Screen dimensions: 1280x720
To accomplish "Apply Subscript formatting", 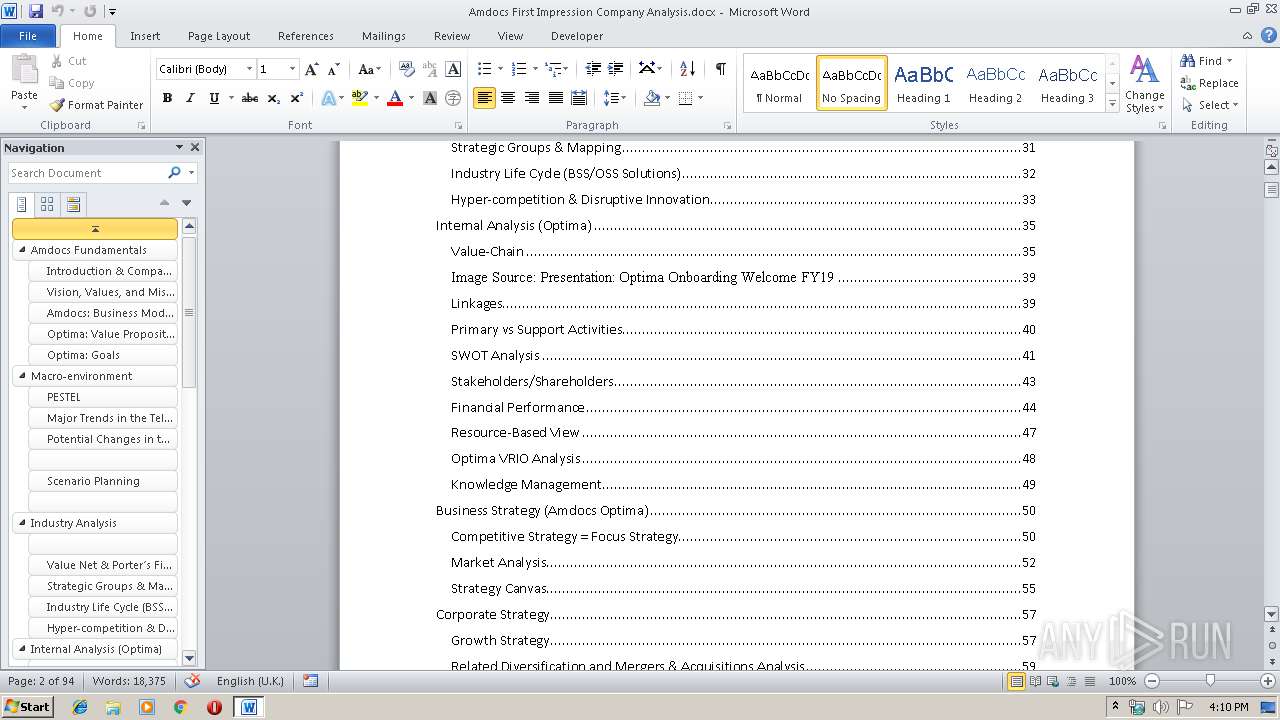I will (274, 98).
